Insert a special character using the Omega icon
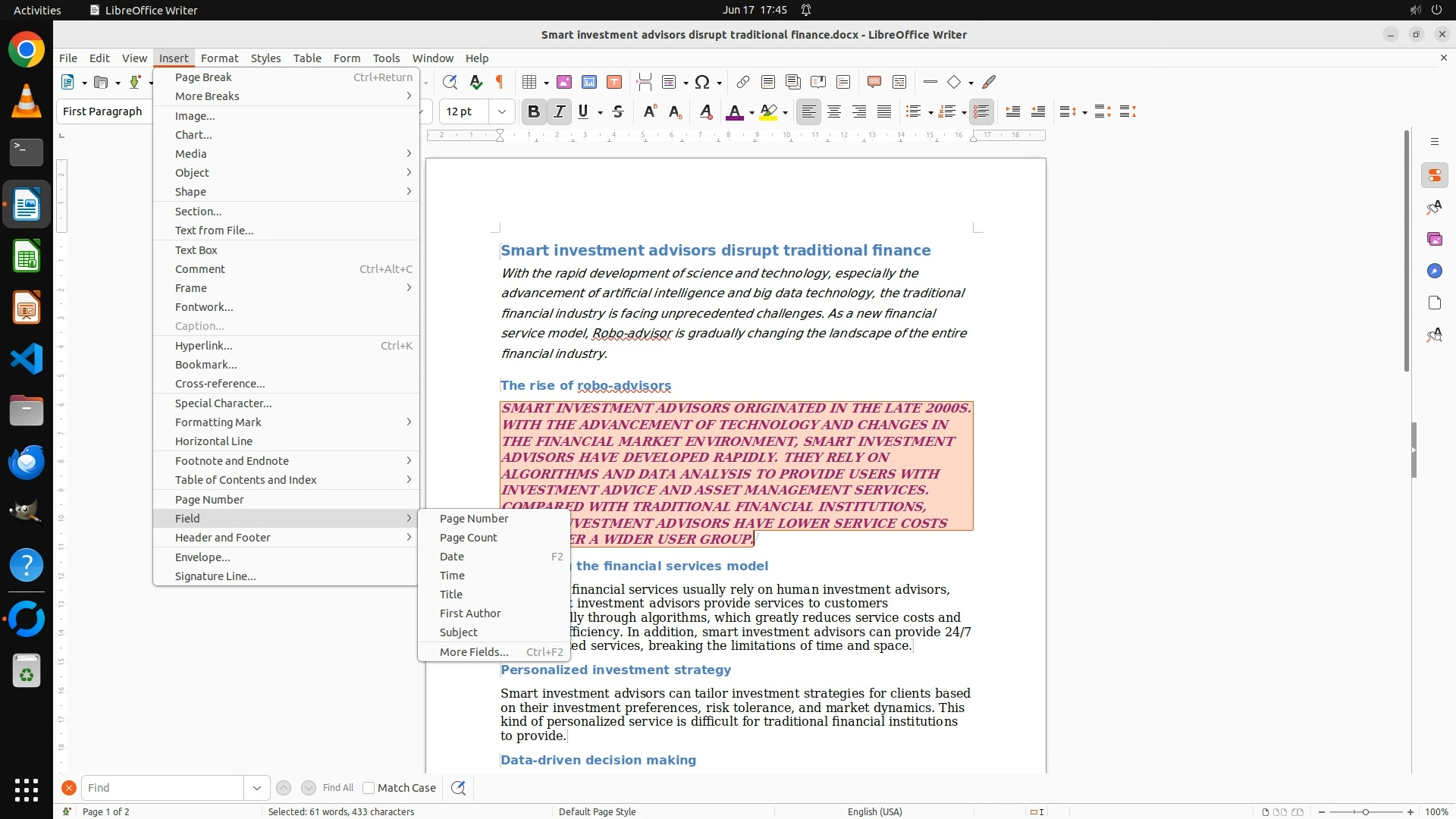Screen dimensions: 1456x819 click(x=702, y=82)
